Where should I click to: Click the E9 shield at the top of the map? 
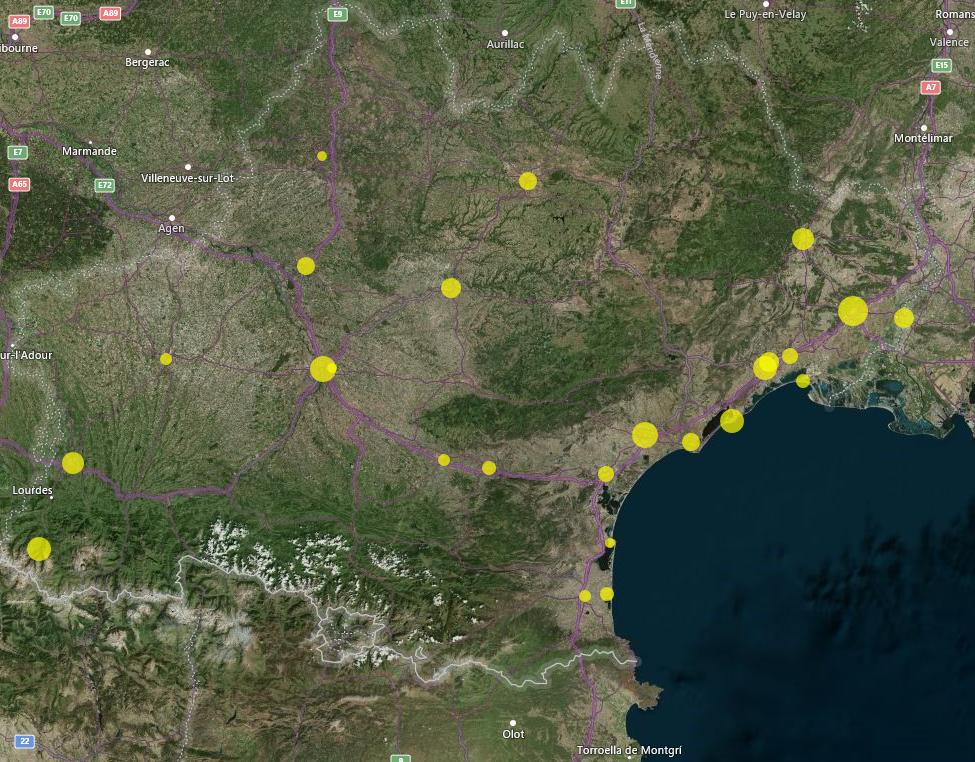coord(336,14)
